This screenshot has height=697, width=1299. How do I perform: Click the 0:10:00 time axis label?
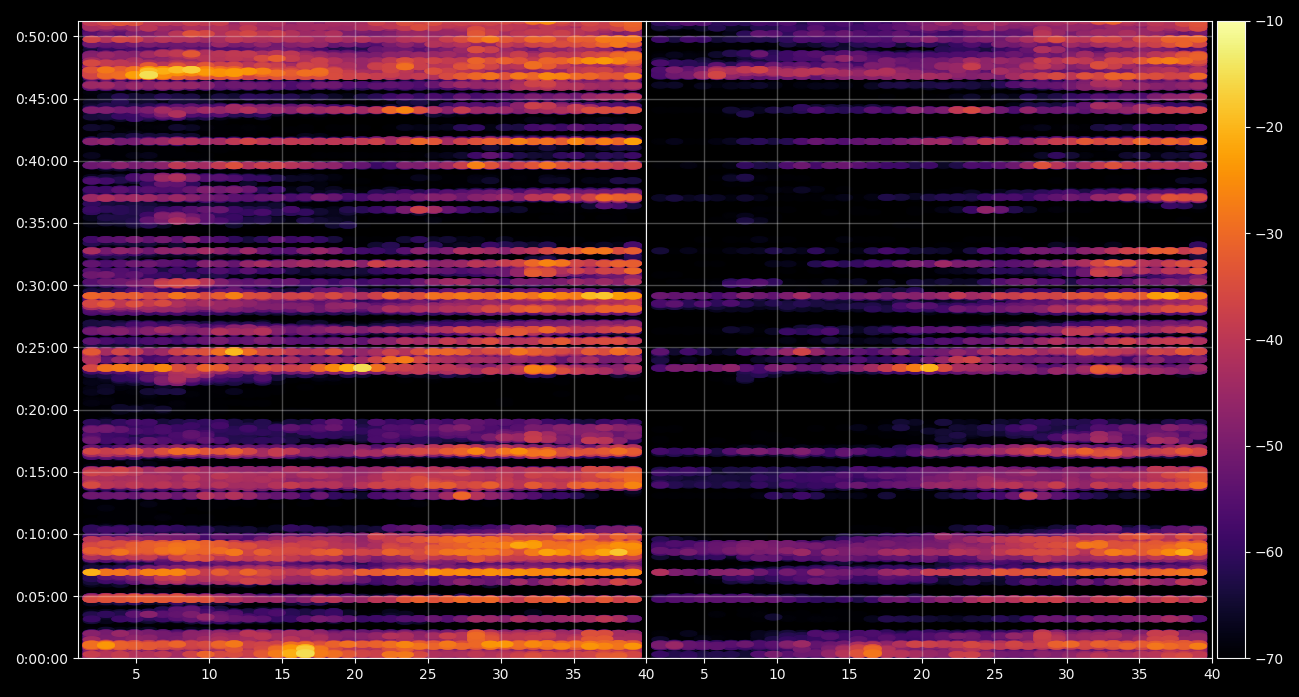point(41,534)
